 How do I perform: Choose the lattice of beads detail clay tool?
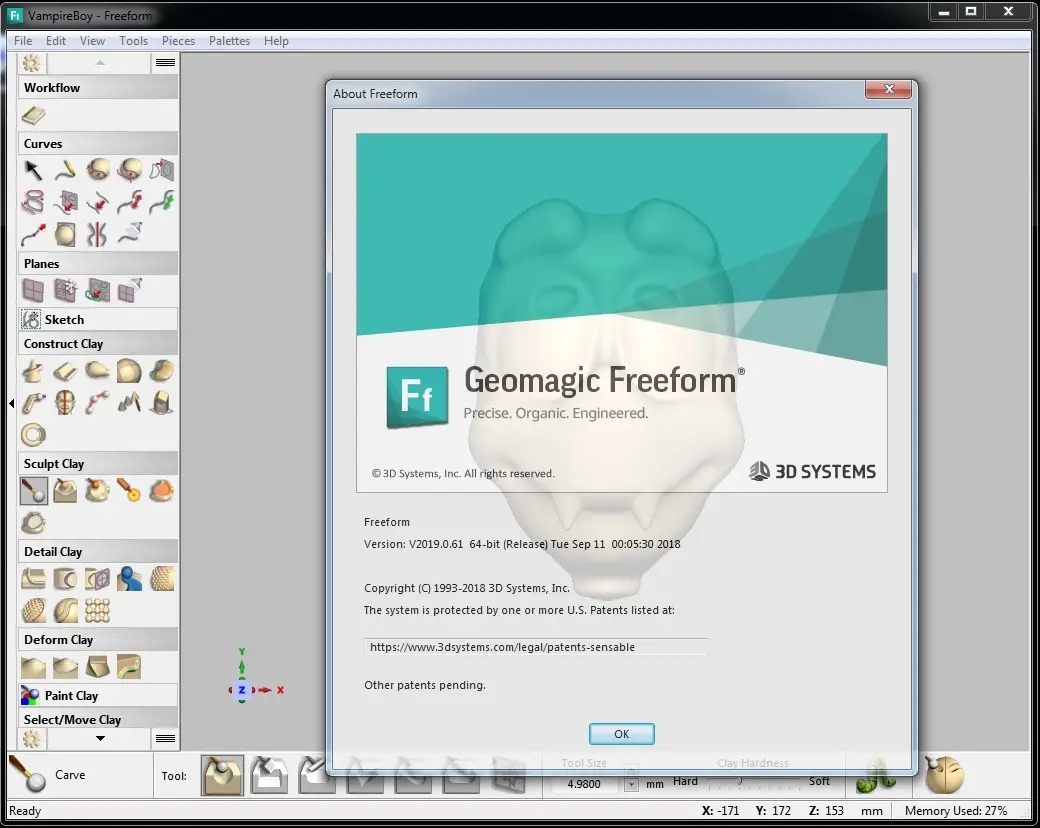point(97,610)
